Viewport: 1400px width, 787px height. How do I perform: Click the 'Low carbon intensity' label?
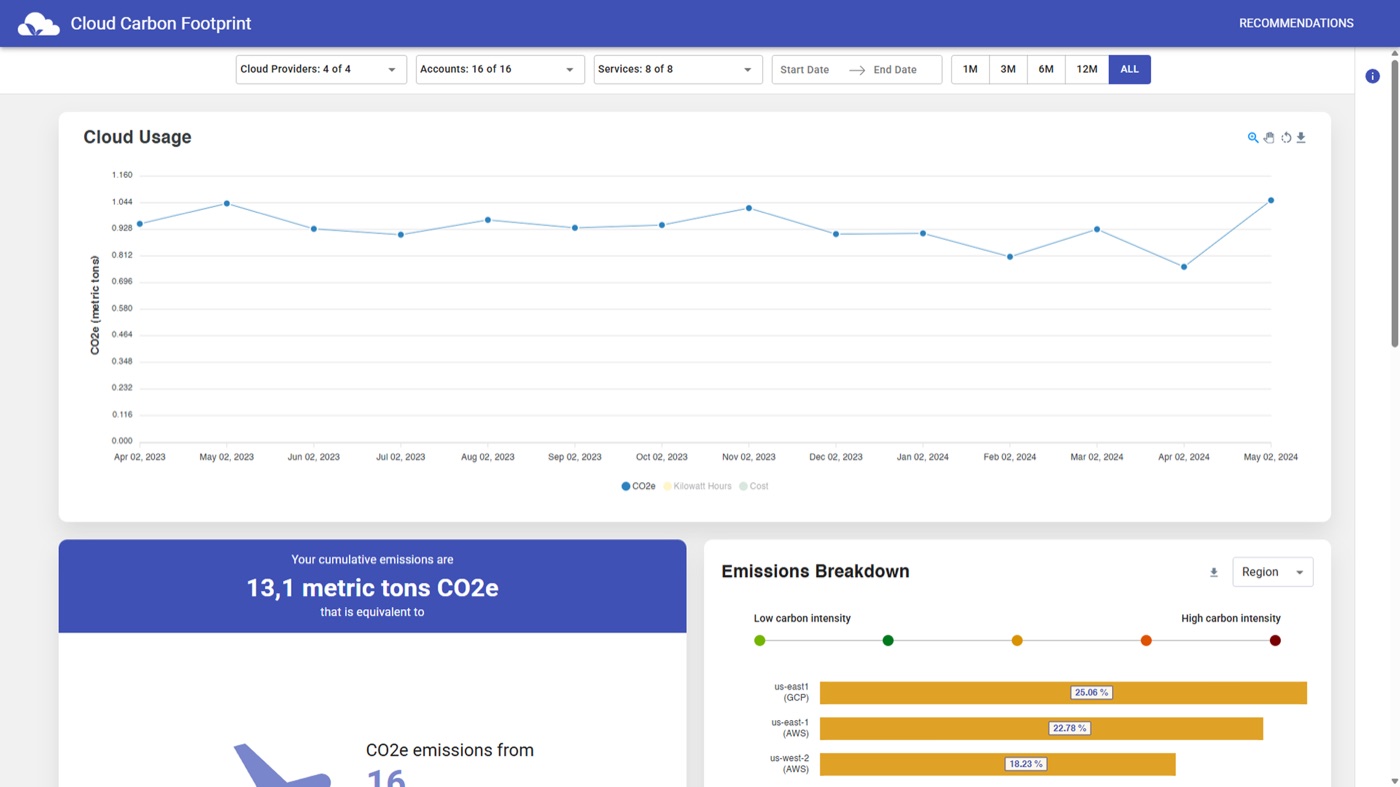point(802,619)
